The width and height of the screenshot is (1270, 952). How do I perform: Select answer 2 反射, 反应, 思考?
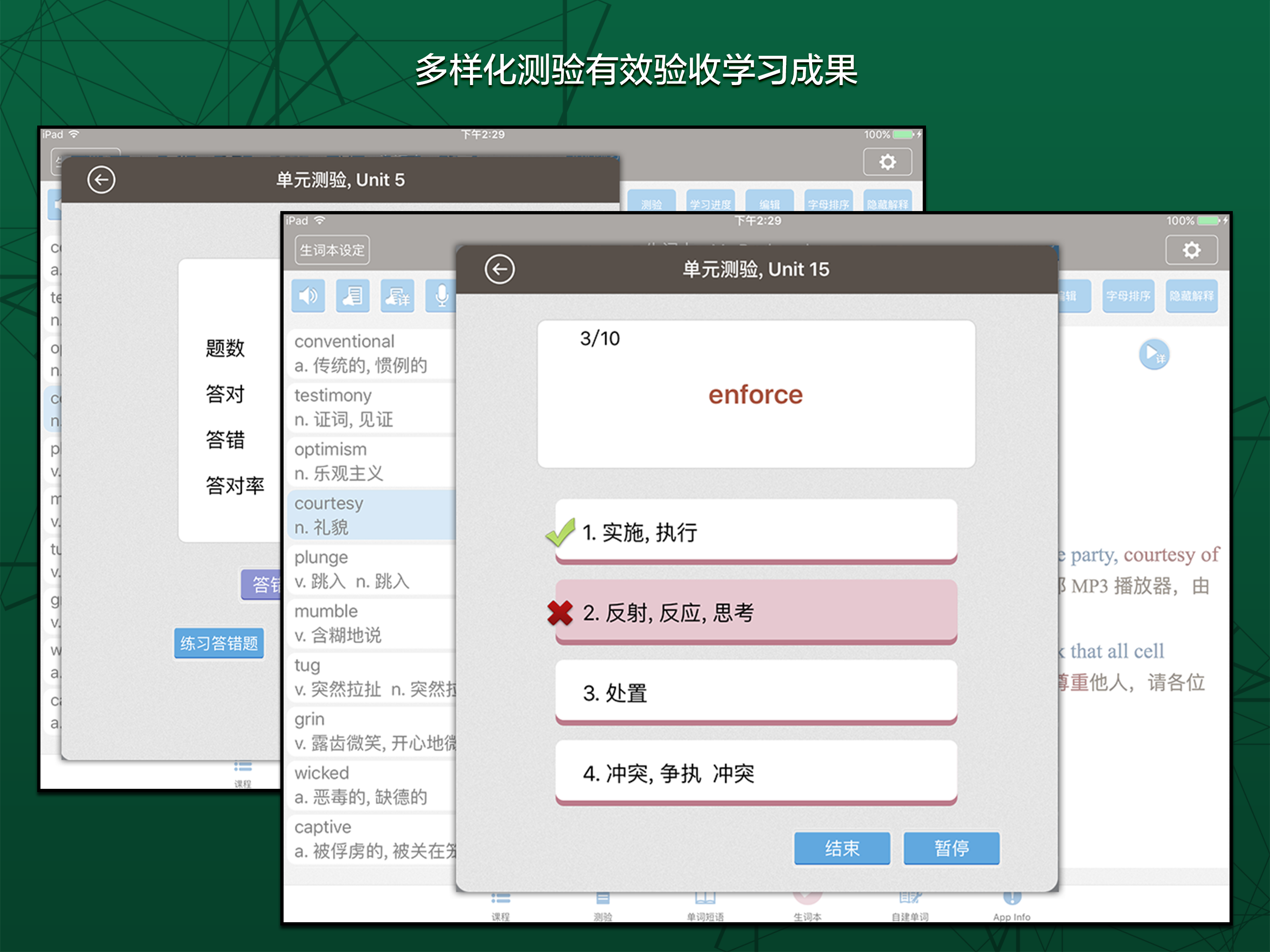[755, 613]
